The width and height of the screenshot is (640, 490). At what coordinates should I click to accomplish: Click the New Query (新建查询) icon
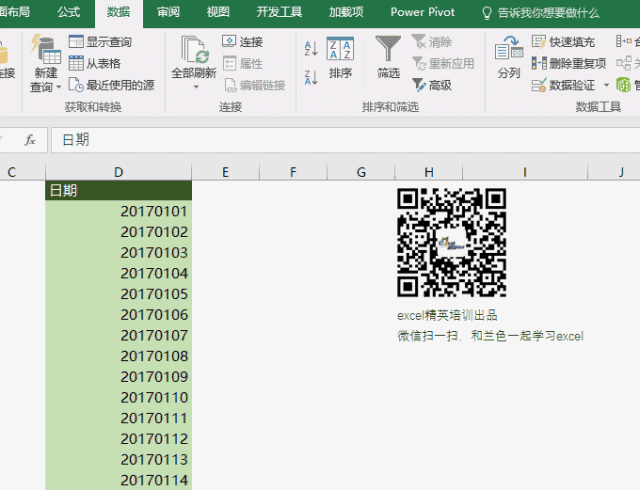(46, 50)
